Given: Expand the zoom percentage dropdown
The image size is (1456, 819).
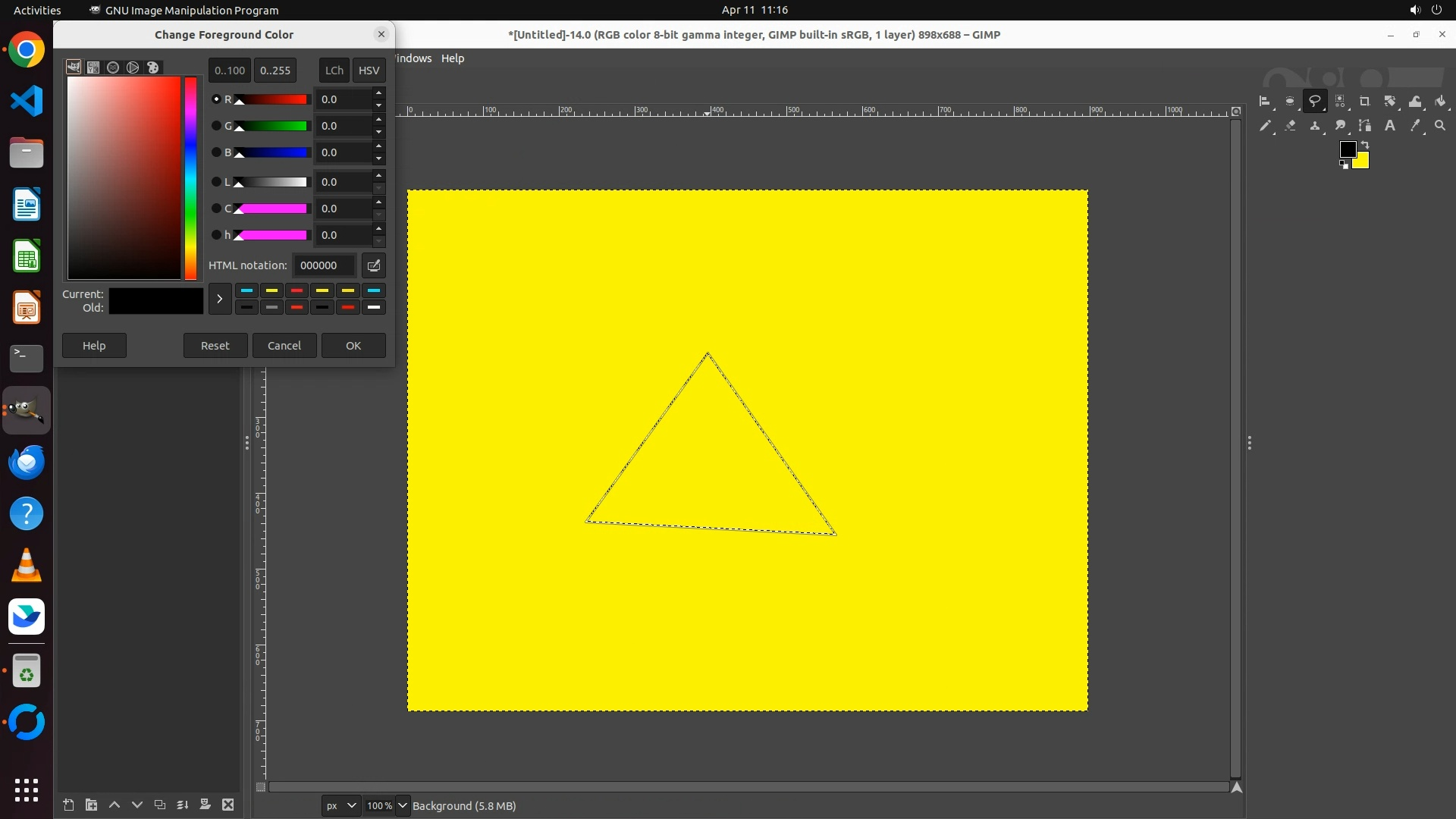Looking at the screenshot, I should pyautogui.click(x=403, y=805).
